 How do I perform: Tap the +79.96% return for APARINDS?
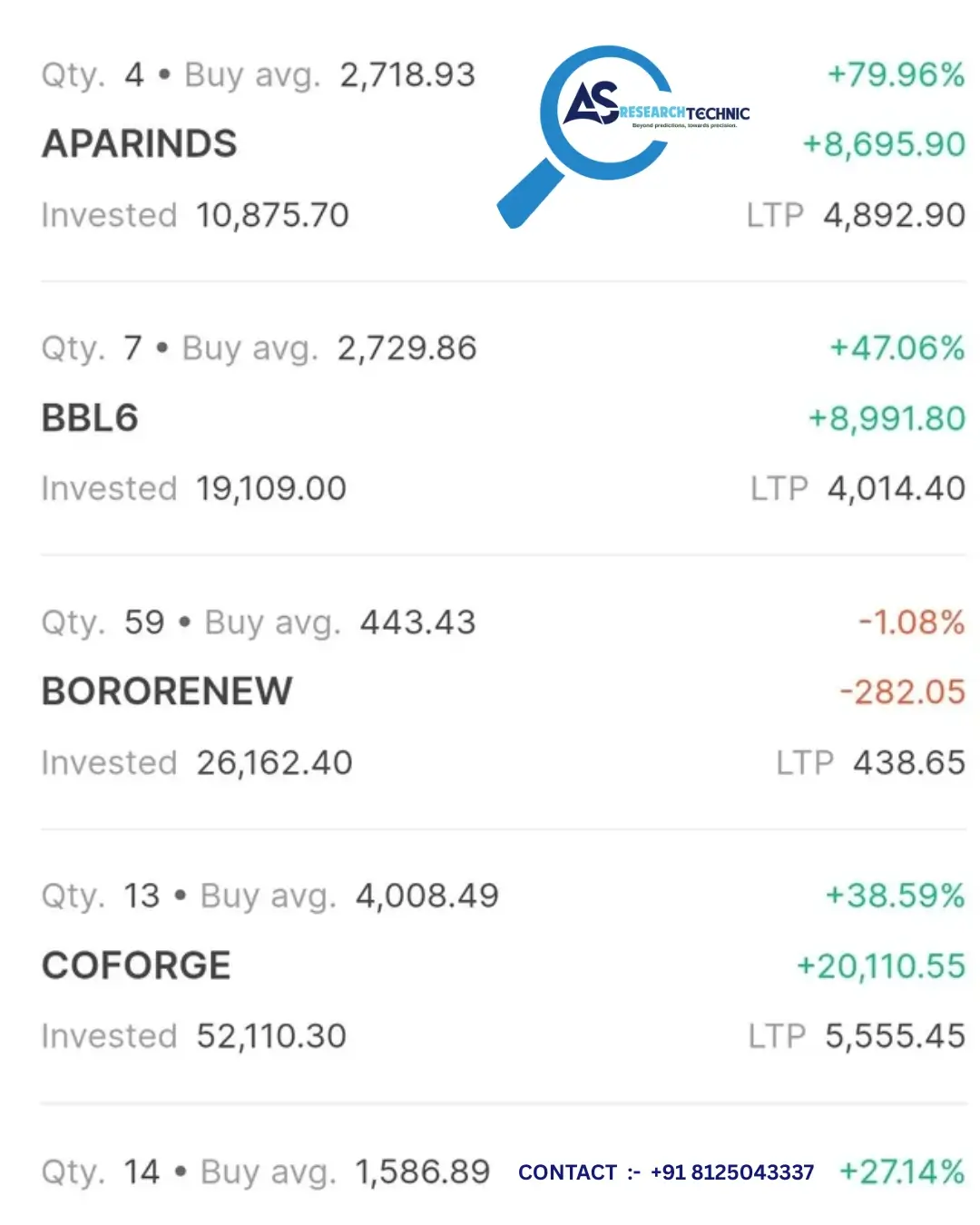pyautogui.click(x=896, y=74)
